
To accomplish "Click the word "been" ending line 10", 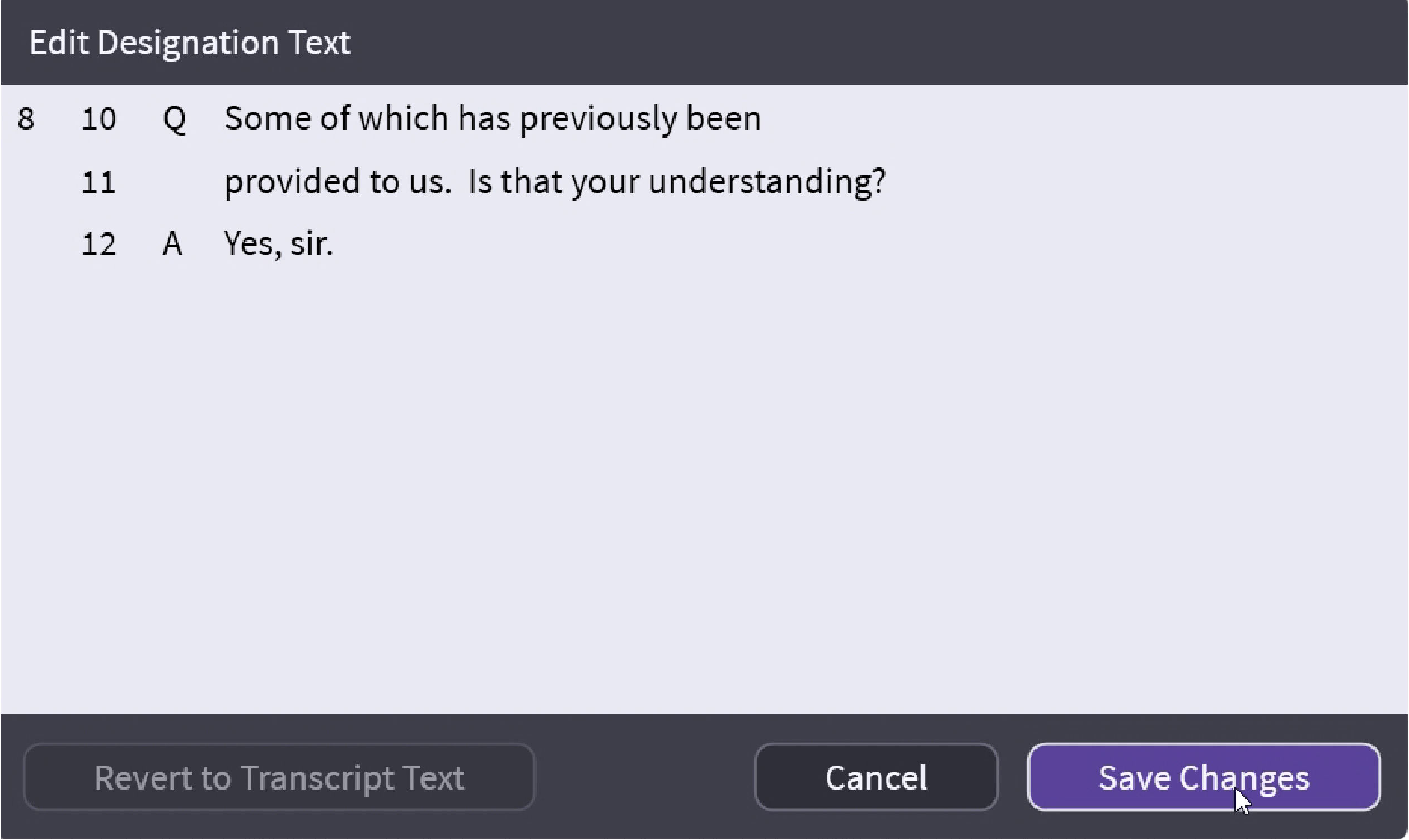I will pyautogui.click(x=723, y=119).
